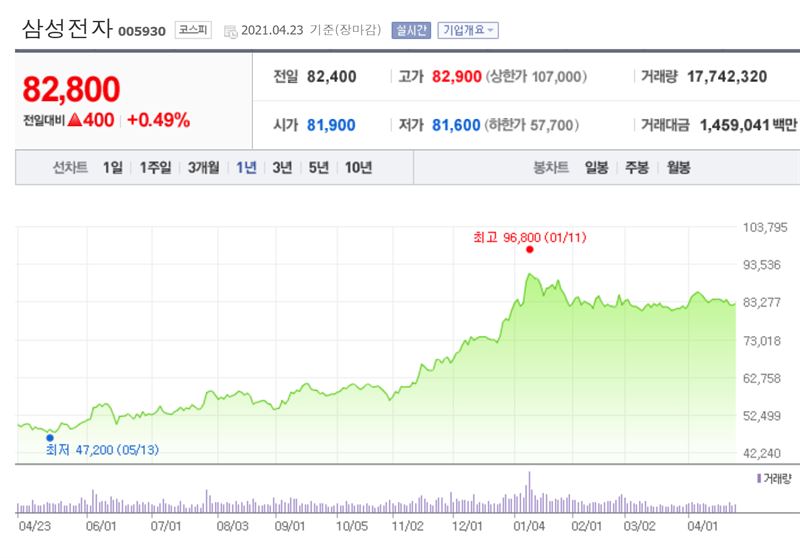Click the 삼성전자 stock title
This screenshot has height=558, width=800.
click(66, 29)
